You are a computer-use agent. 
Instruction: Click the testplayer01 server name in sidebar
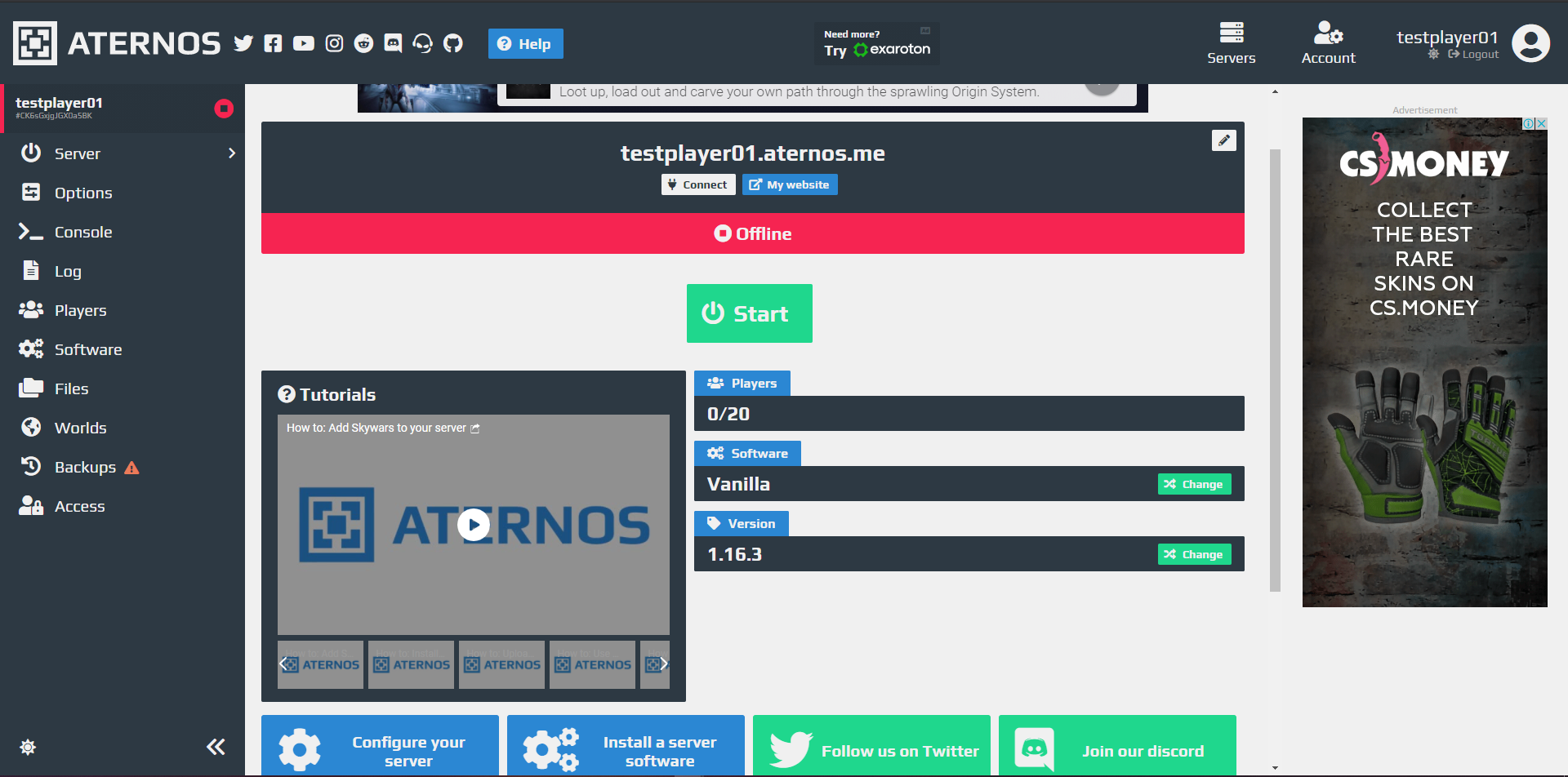(59, 103)
